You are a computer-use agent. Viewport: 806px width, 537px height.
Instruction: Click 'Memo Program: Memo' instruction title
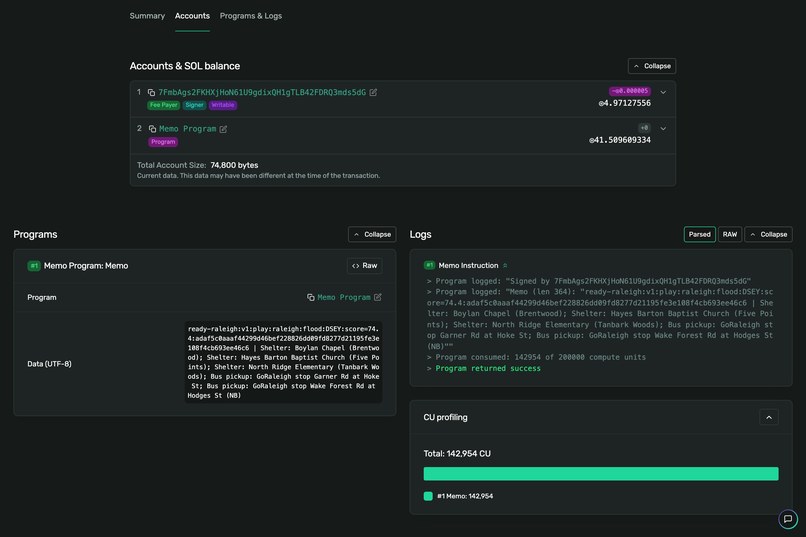click(86, 266)
